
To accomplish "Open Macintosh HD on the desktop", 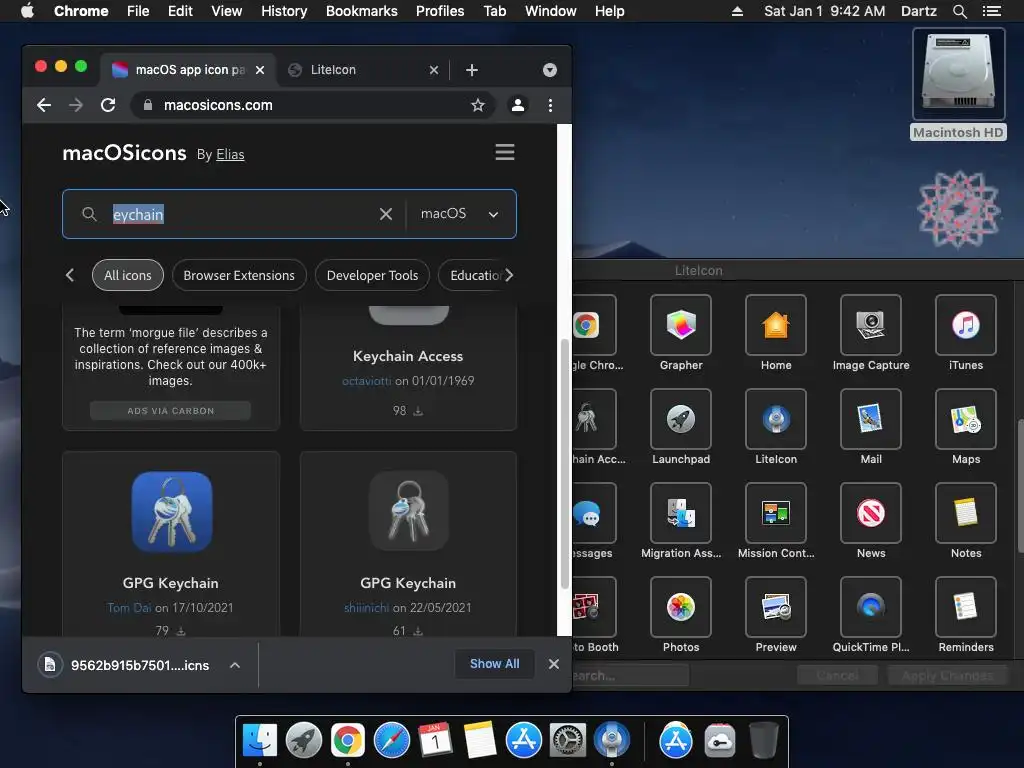I will pyautogui.click(x=958, y=84).
